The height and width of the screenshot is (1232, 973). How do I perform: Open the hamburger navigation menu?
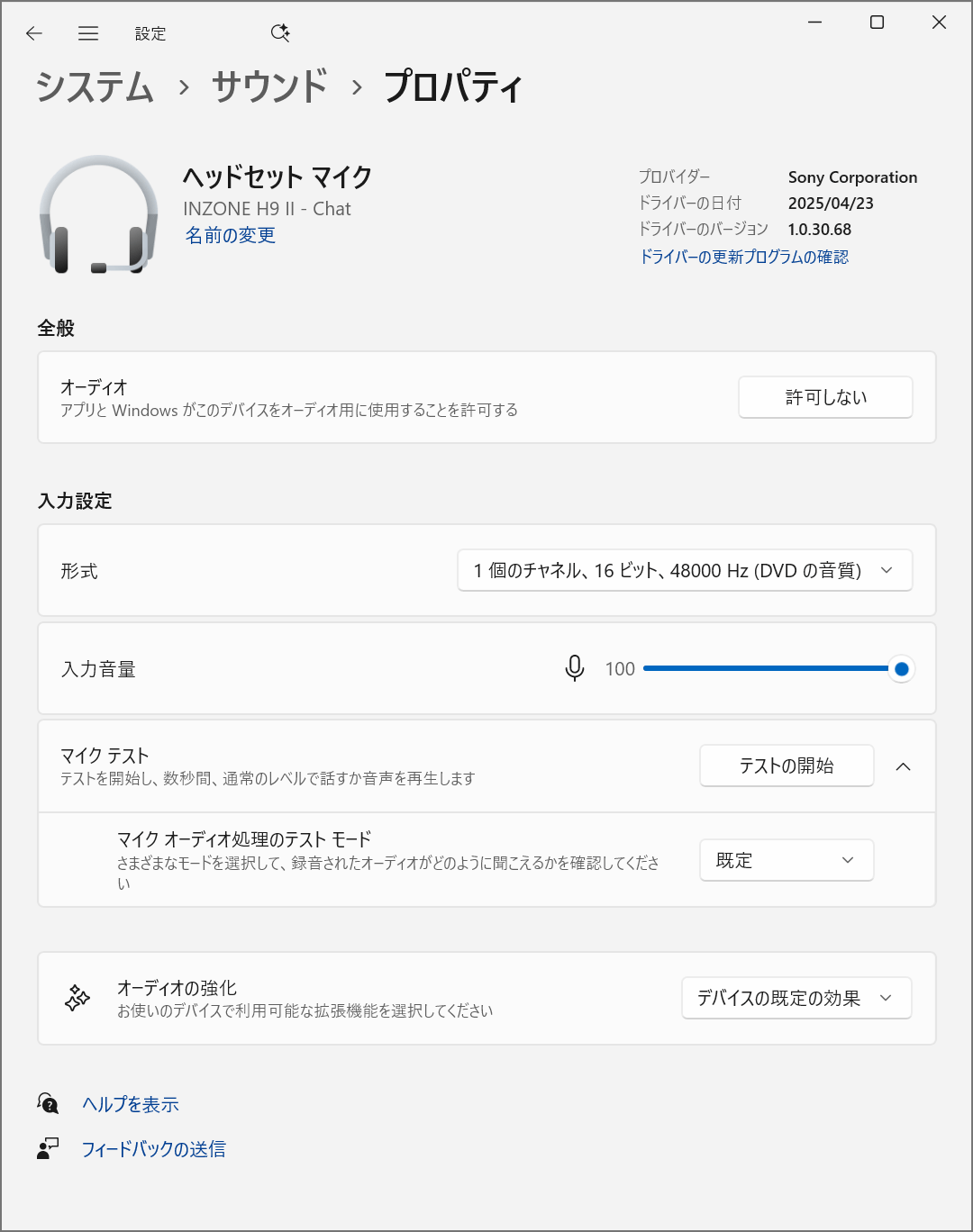click(x=88, y=33)
